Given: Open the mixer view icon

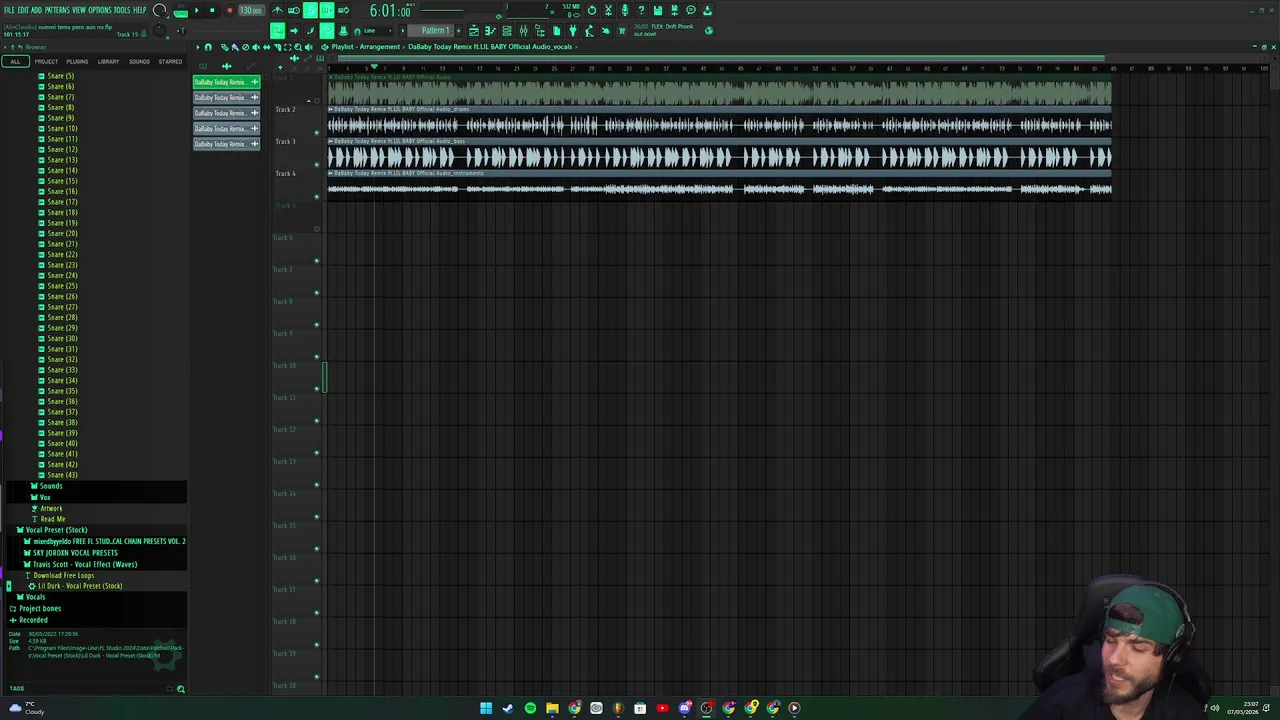Looking at the screenshot, I should pos(523,31).
